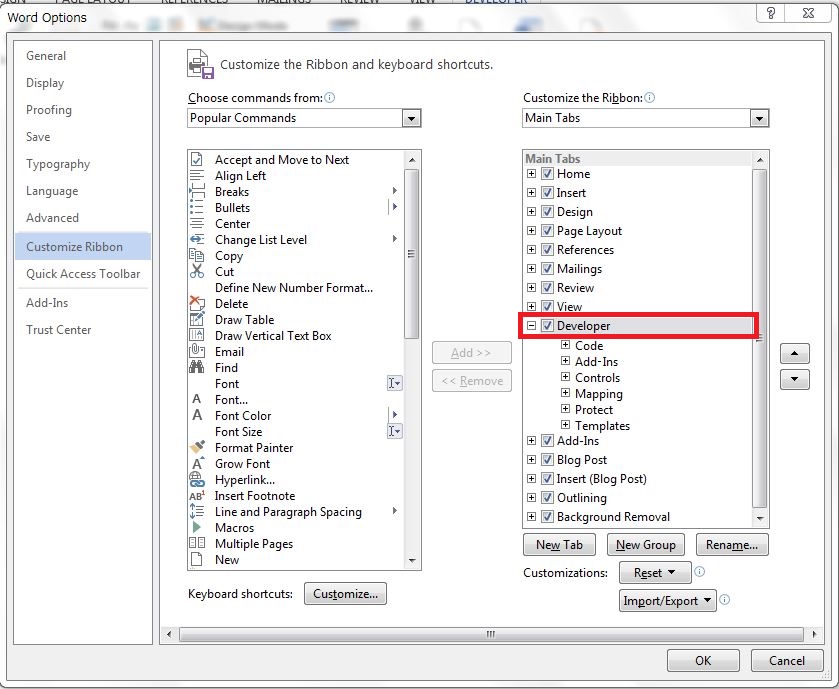839x689 pixels.
Task: Click the New document icon
Action: coord(196,559)
